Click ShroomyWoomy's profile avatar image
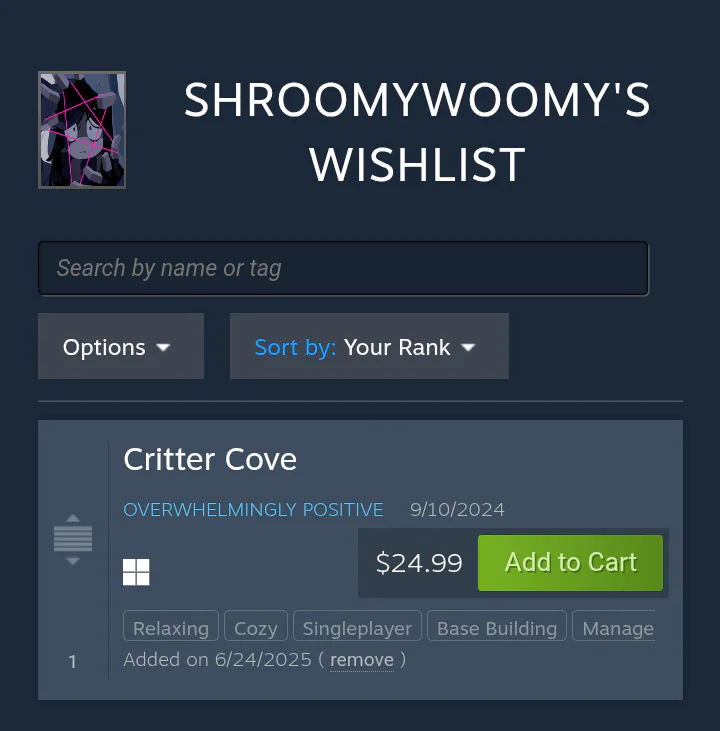 (82, 130)
